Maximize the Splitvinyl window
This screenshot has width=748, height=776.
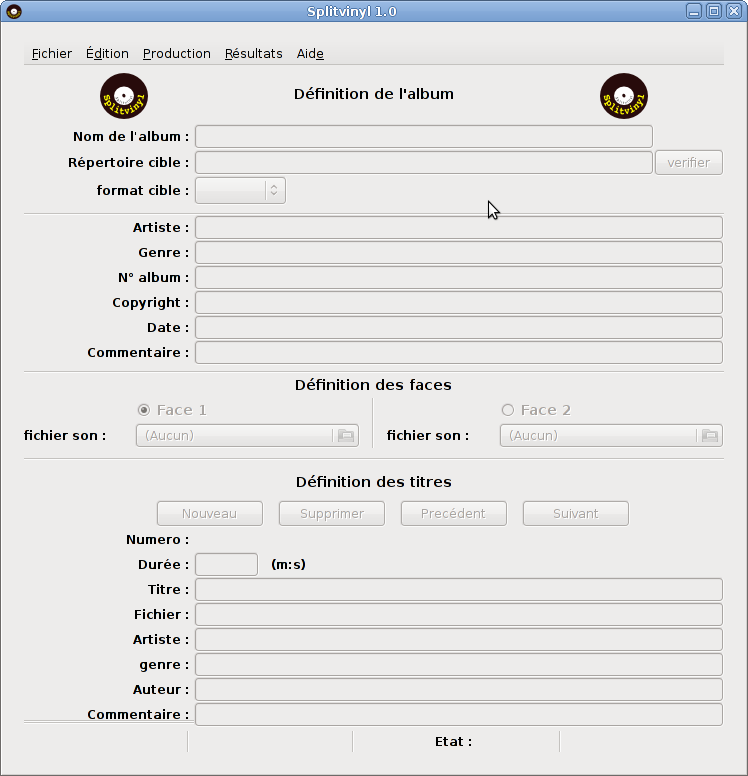point(714,11)
